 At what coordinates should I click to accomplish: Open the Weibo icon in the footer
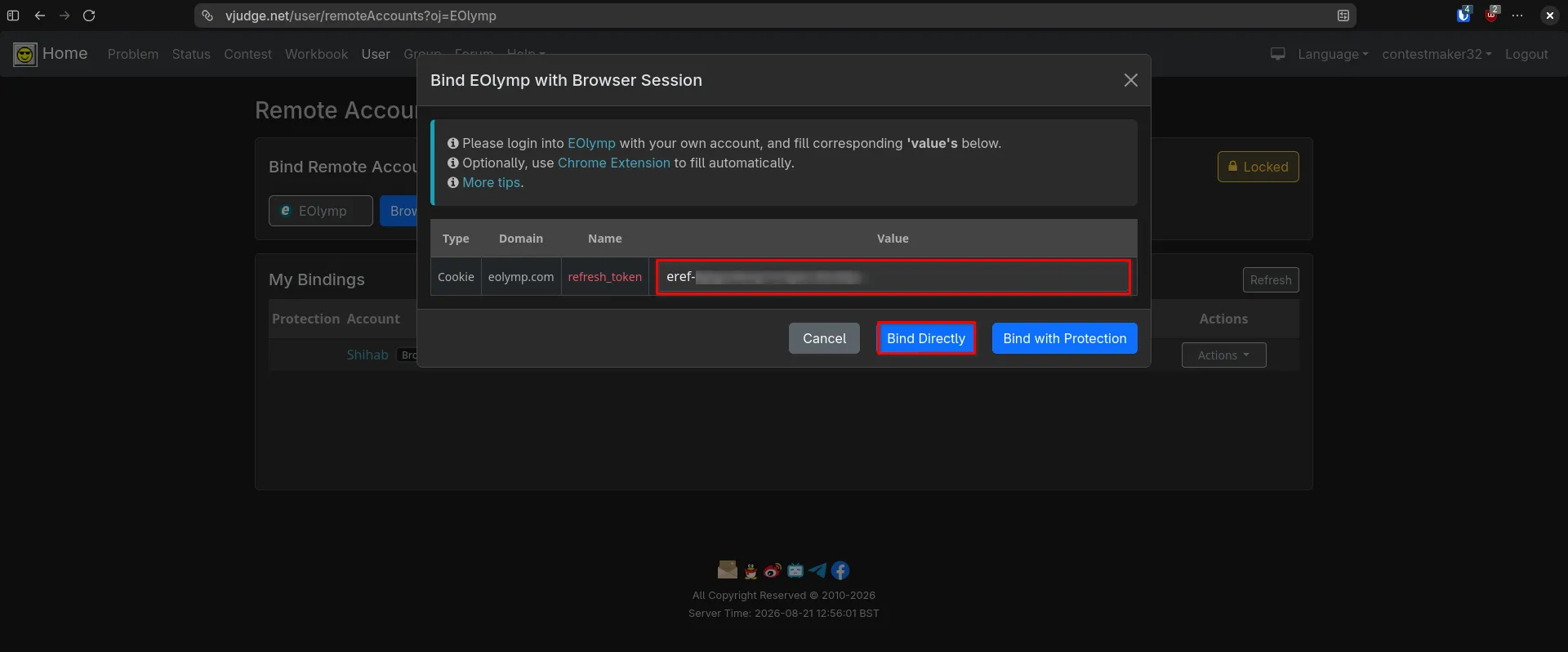pos(773,570)
